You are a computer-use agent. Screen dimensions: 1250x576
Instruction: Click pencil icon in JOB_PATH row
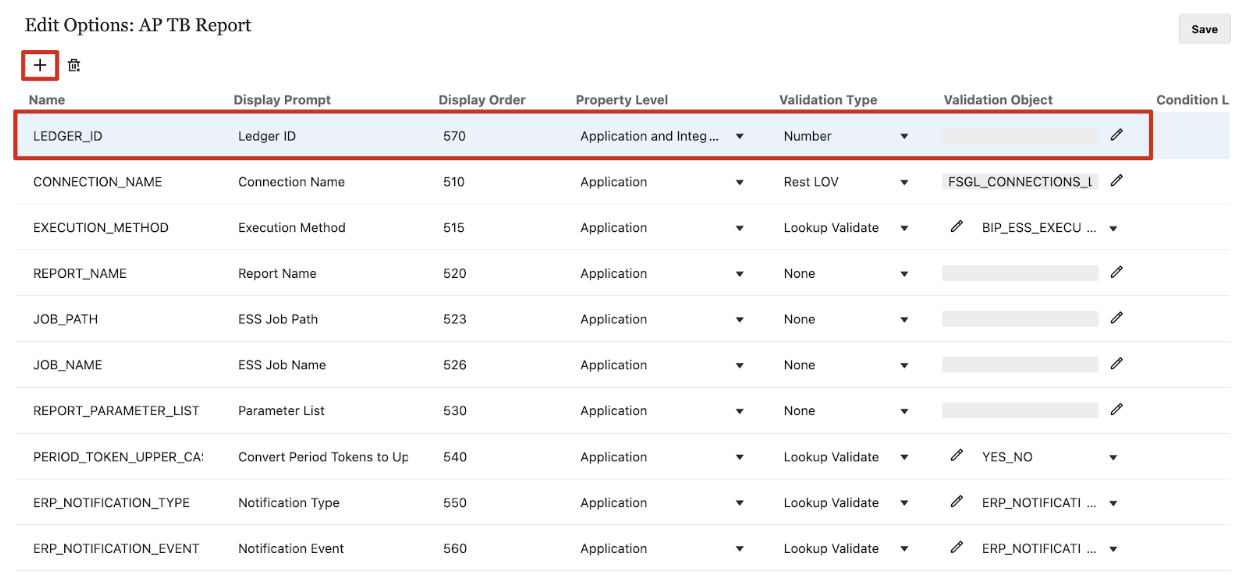coord(1117,319)
